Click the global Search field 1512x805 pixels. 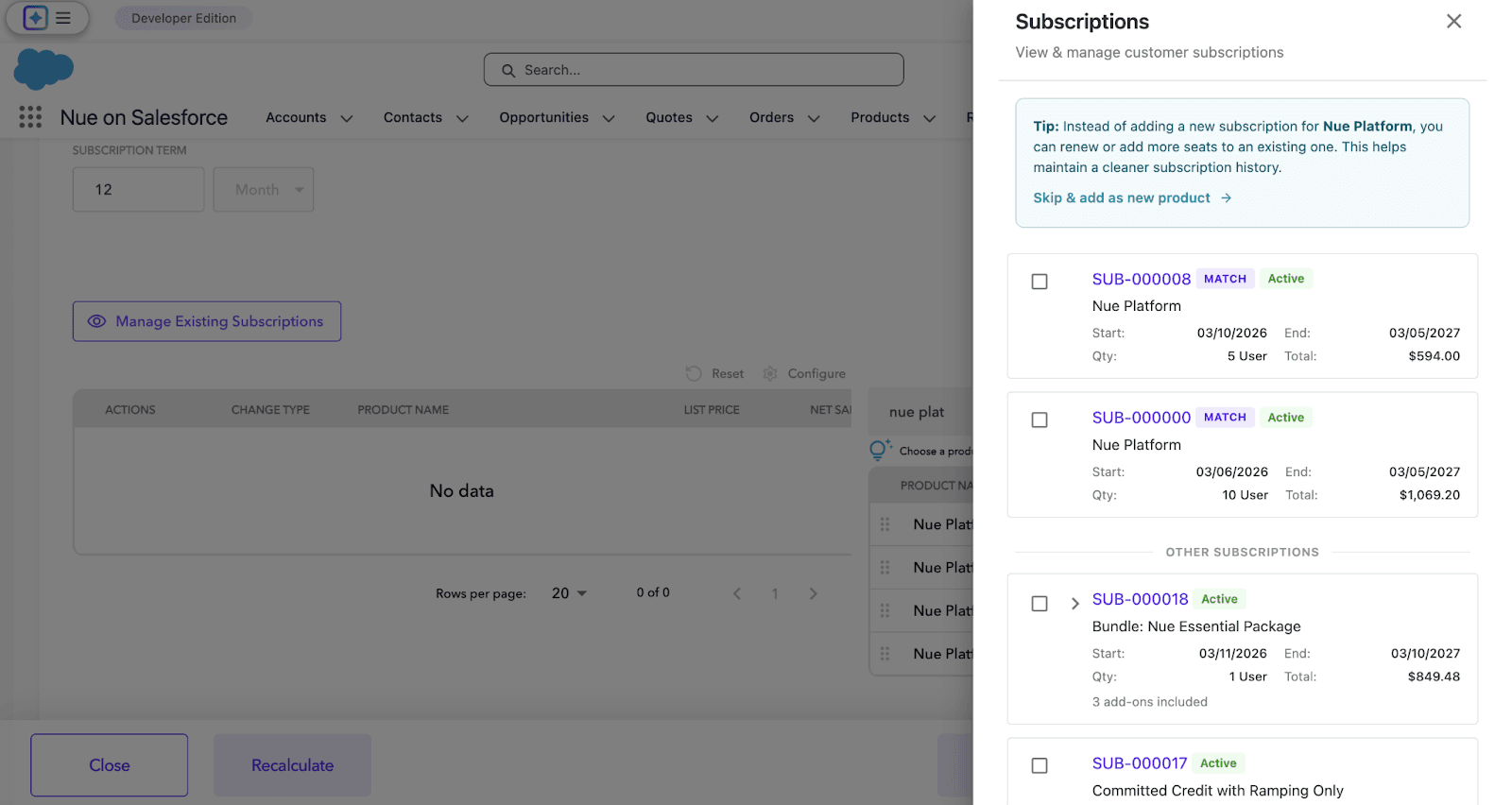(x=694, y=70)
